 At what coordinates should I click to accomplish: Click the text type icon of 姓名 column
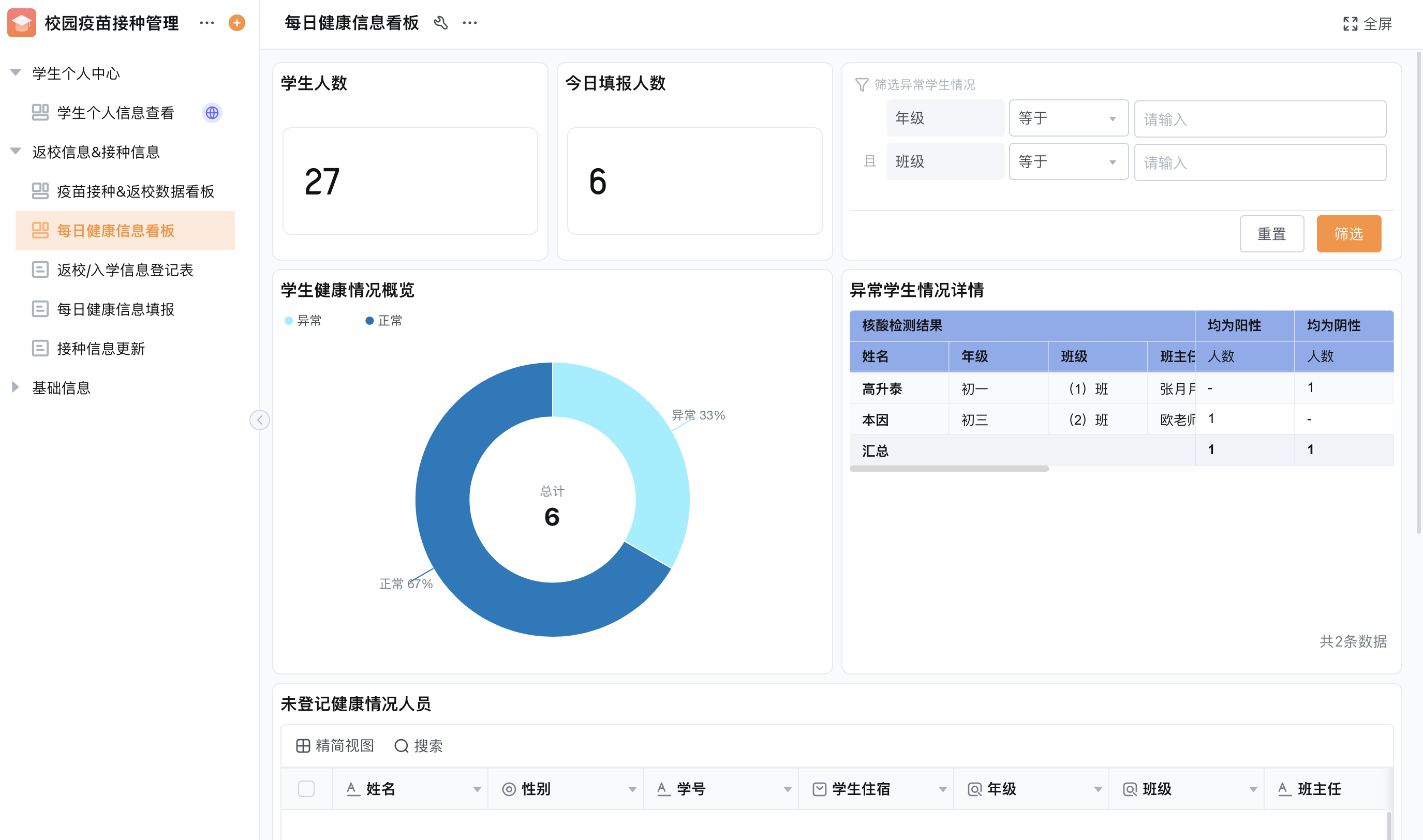tap(353, 789)
